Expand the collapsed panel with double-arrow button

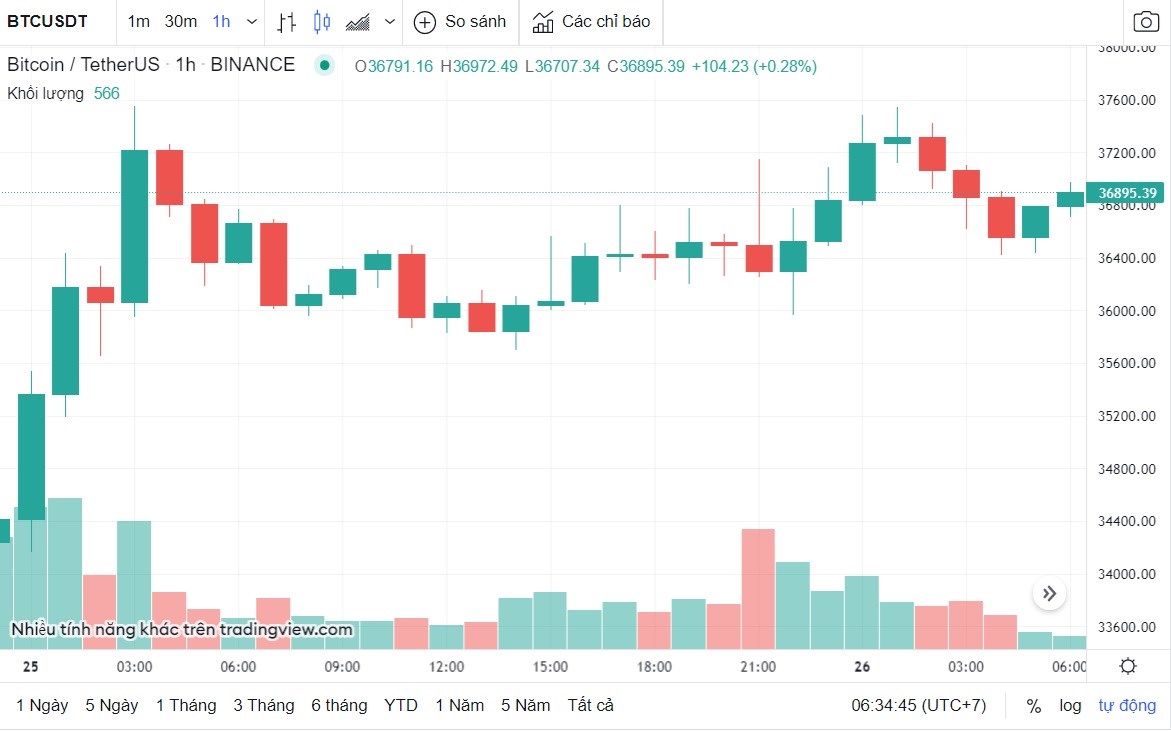tap(1049, 593)
